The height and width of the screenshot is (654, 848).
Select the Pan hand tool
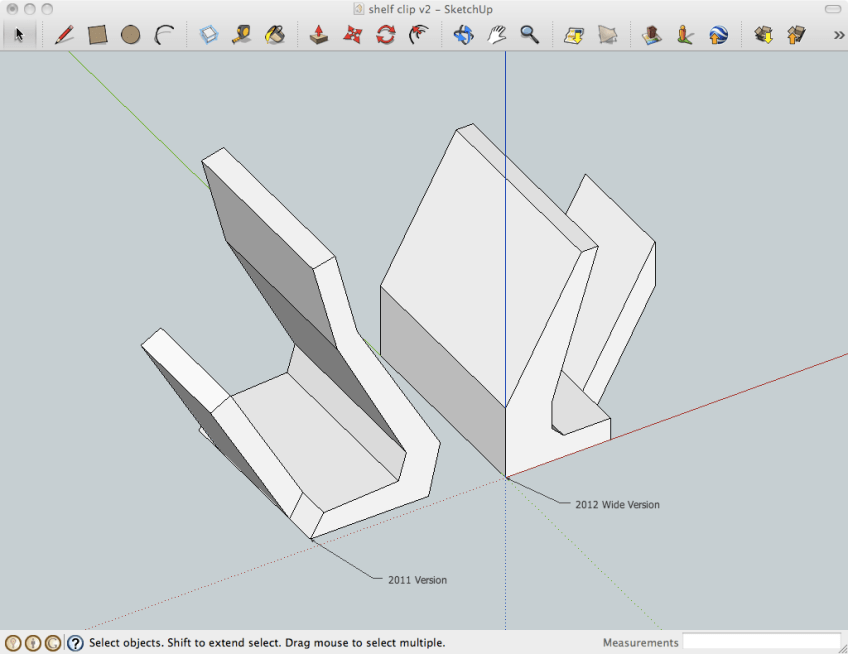(x=496, y=35)
